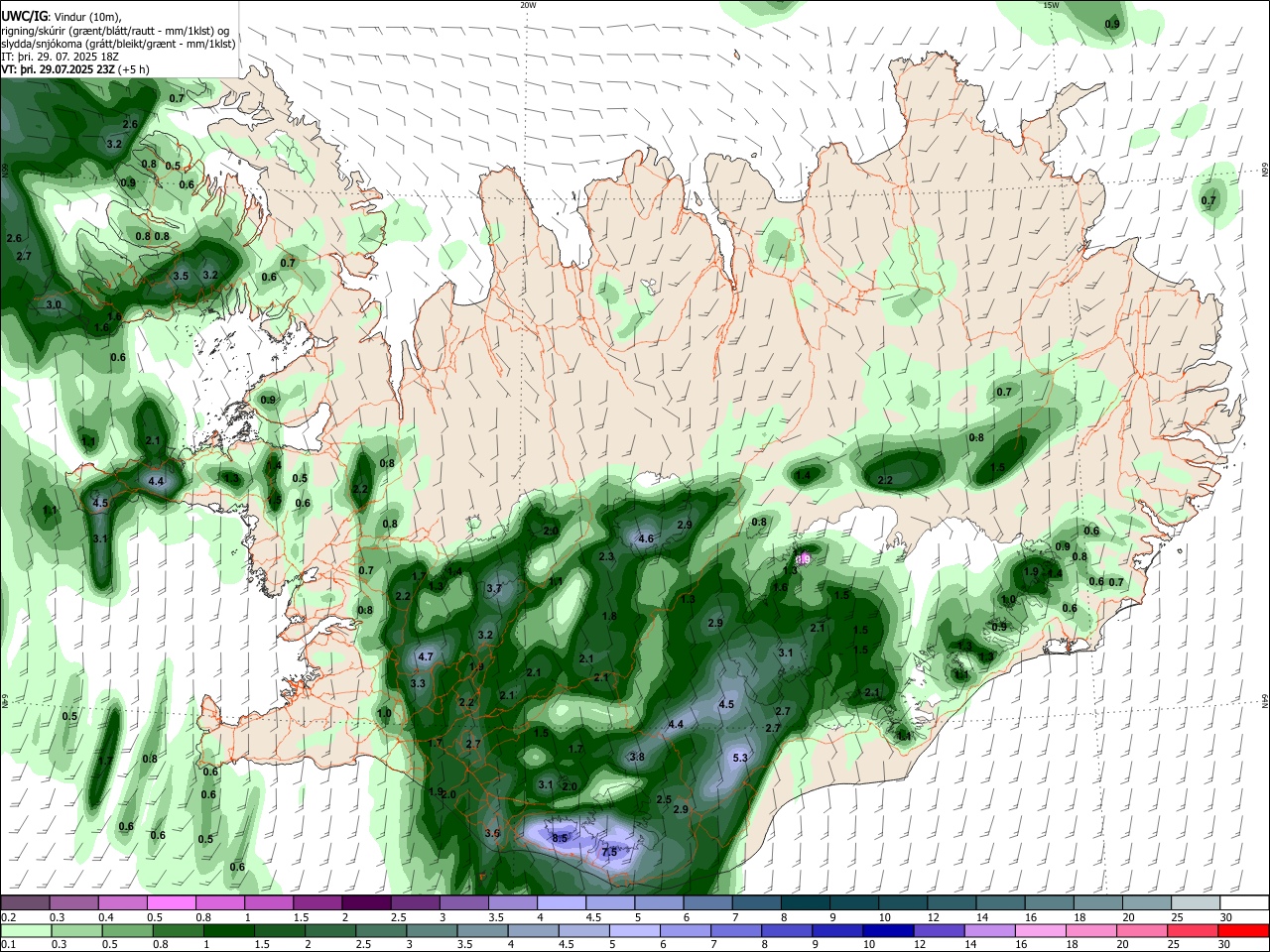Select the mauve 0.2–0.3 swatch in upper legend row
This screenshot has height=952, width=1270.
coord(25,902)
